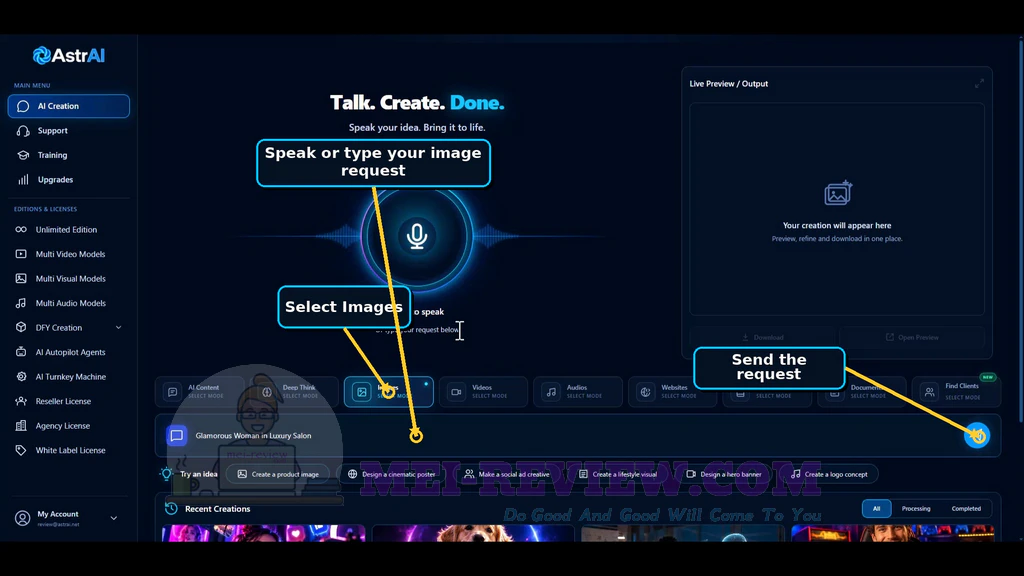Viewport: 1024px width, 576px height.
Task: Click the chat bubble icon in the request box
Action: [176, 436]
